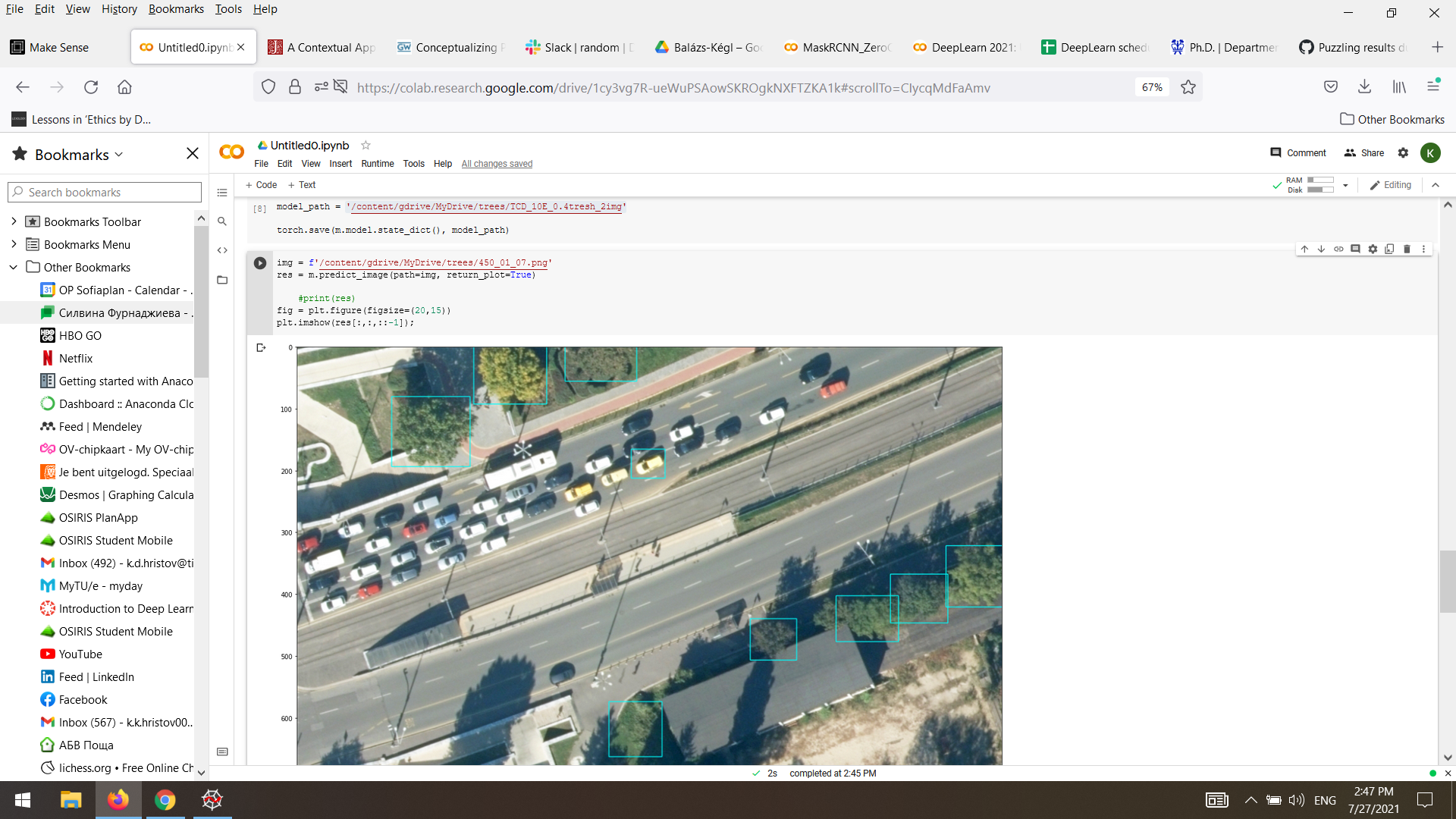Open the notebook table of contents
The width and height of the screenshot is (1456, 819).
222,192
